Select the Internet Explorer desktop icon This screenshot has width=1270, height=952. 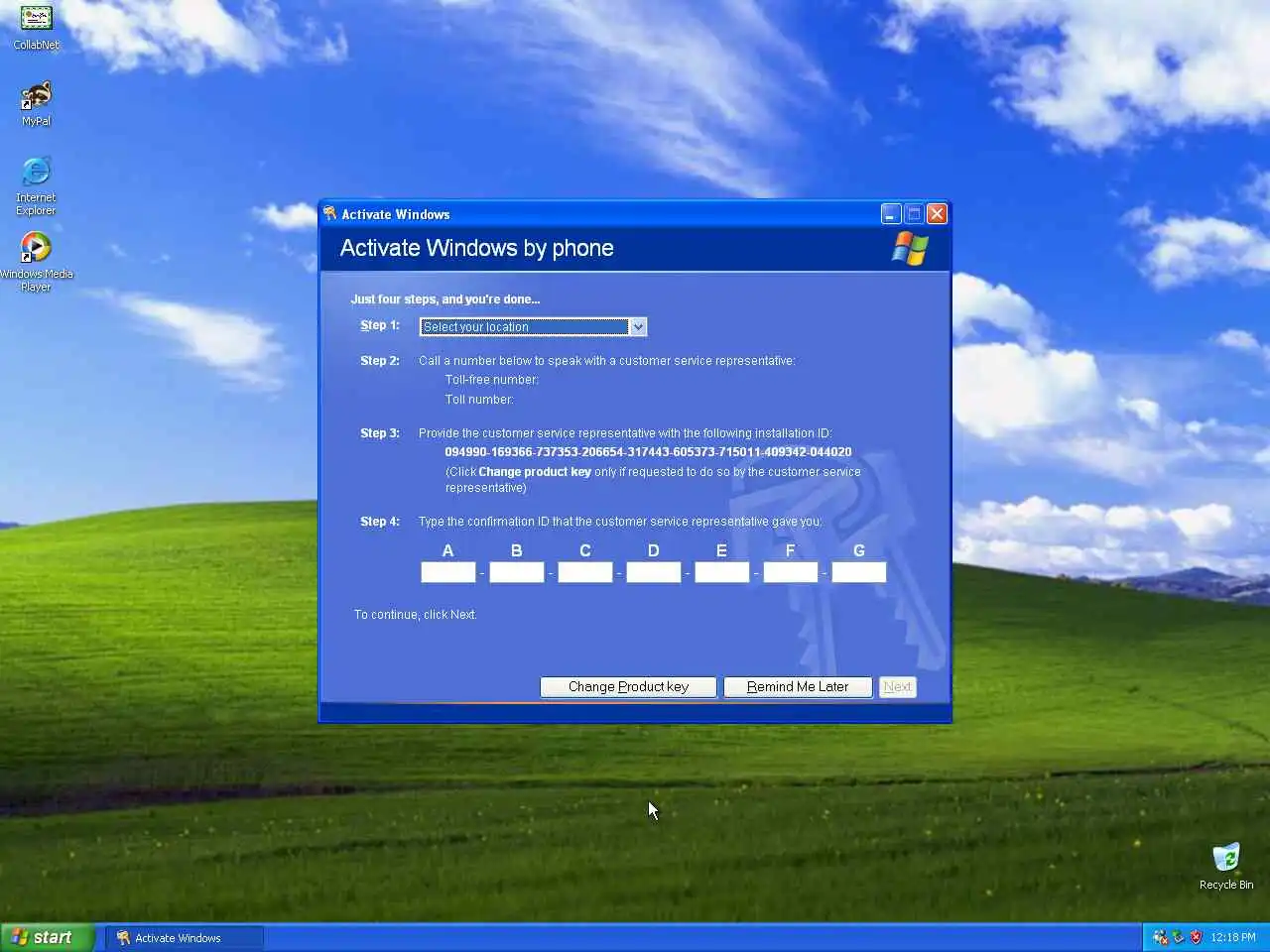point(36,185)
